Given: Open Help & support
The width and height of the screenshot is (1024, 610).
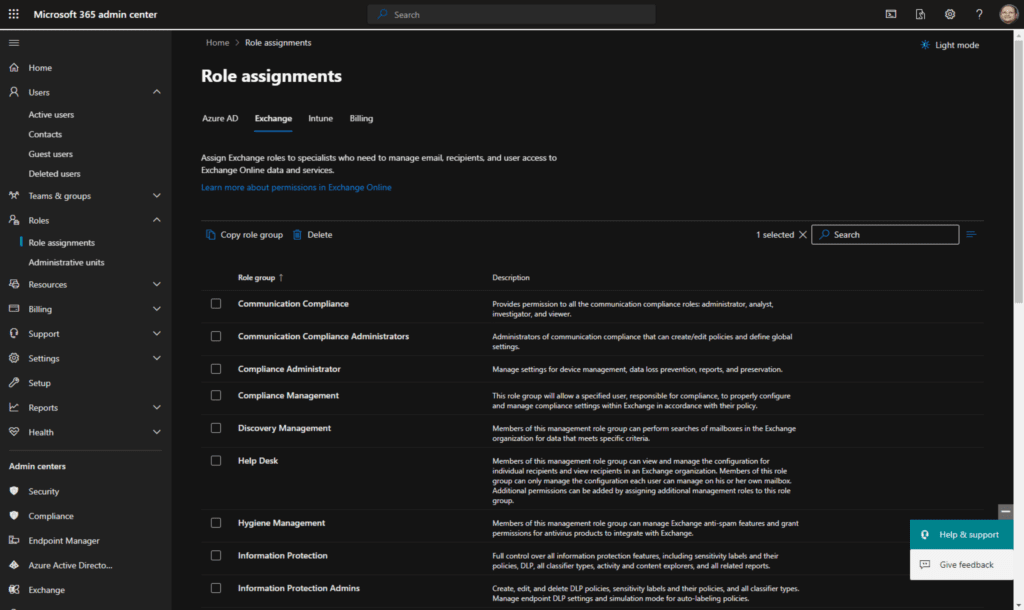Looking at the screenshot, I should tap(961, 534).
